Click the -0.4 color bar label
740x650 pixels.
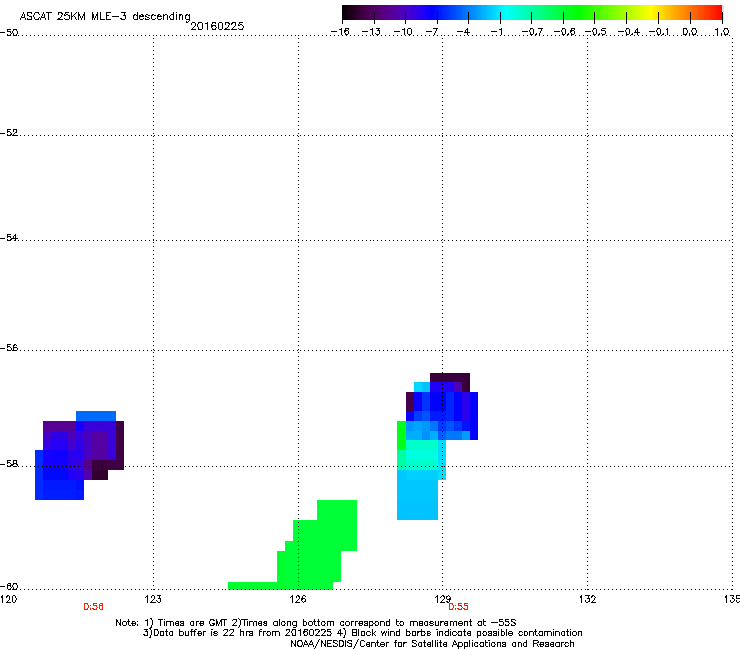coord(629,32)
